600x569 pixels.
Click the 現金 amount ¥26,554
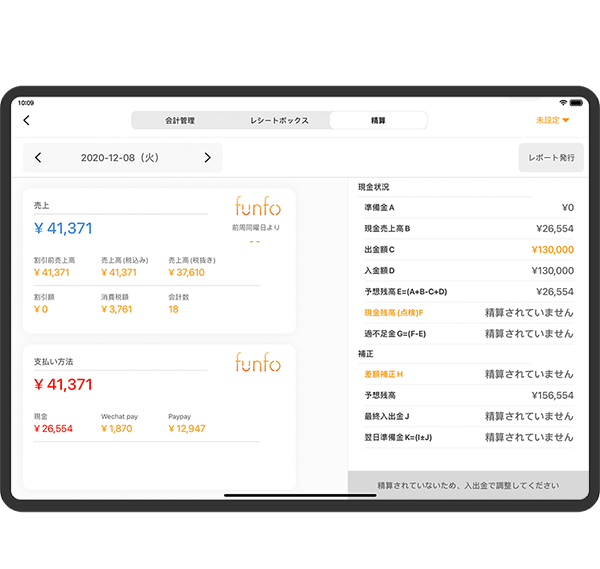(x=53, y=429)
